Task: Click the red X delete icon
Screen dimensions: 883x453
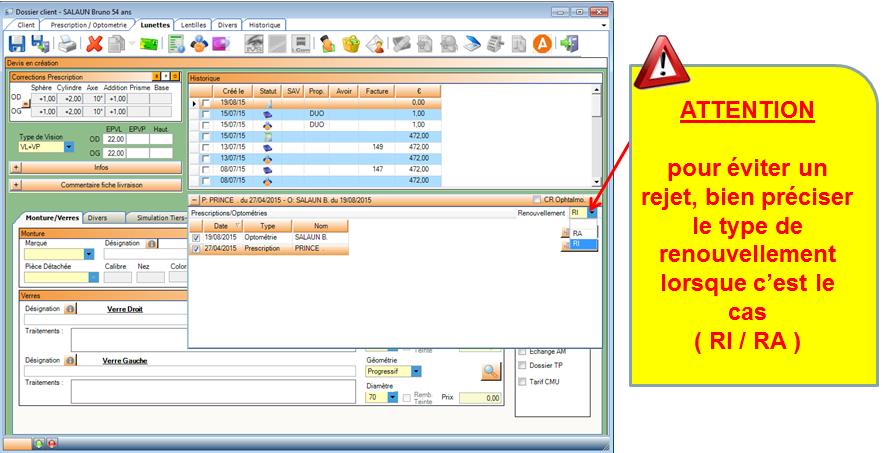Action: click(x=95, y=43)
